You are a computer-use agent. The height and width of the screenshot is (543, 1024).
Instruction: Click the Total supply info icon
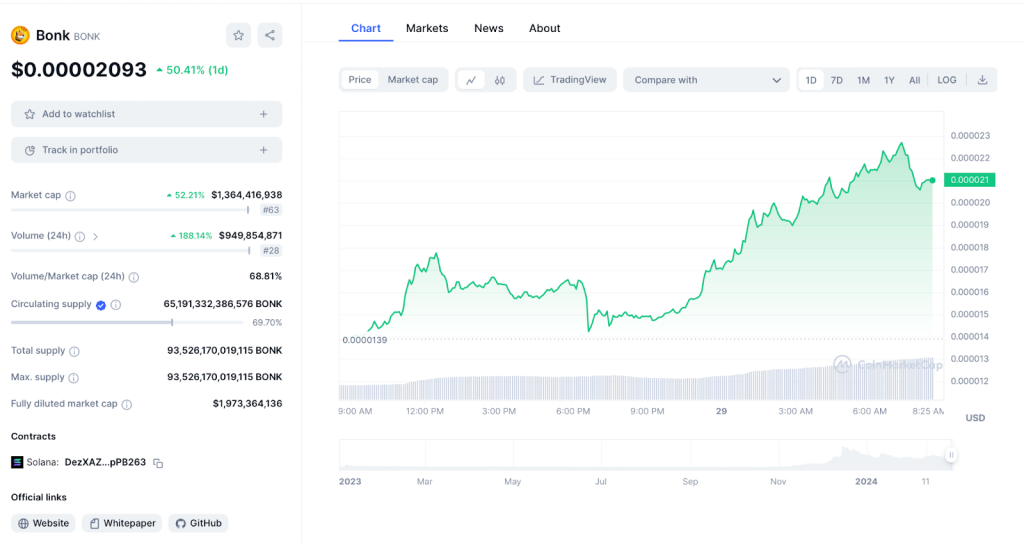[x=74, y=352]
